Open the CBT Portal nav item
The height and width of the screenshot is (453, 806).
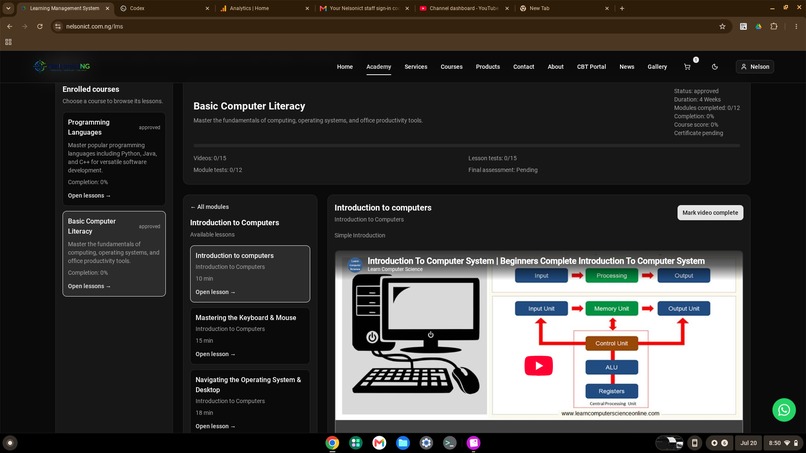[591, 67]
